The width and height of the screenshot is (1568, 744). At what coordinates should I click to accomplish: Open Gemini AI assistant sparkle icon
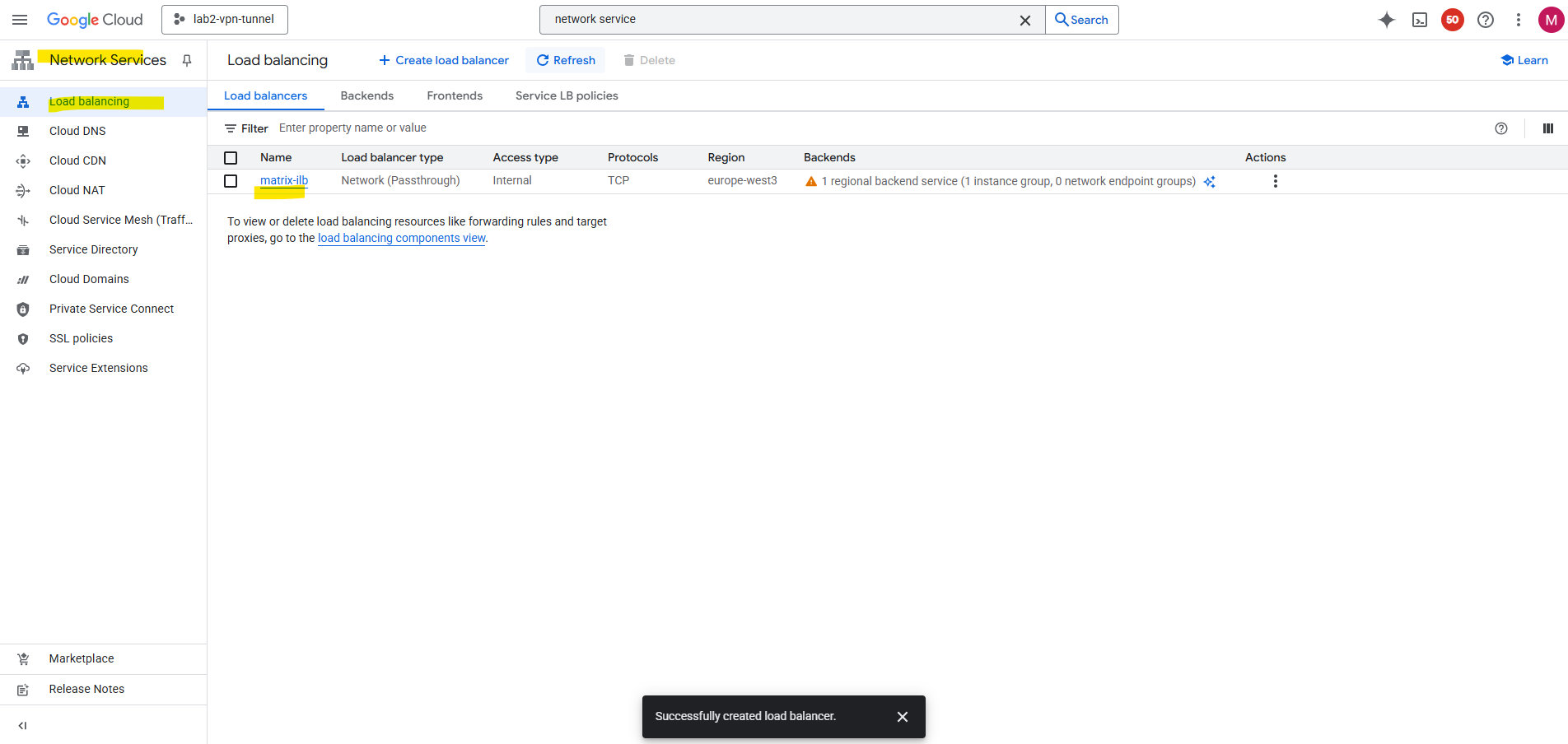(x=1387, y=20)
